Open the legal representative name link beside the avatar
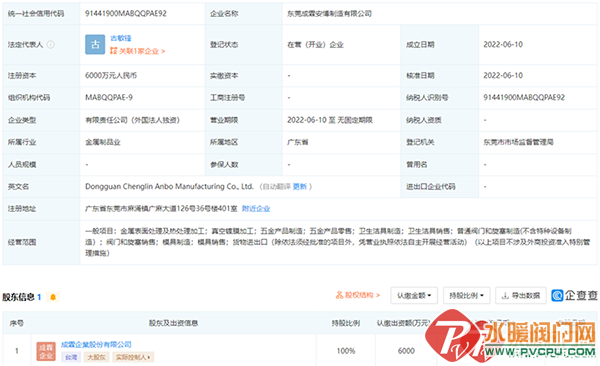Image resolution: width=600 pixels, height=366 pixels. (121, 38)
